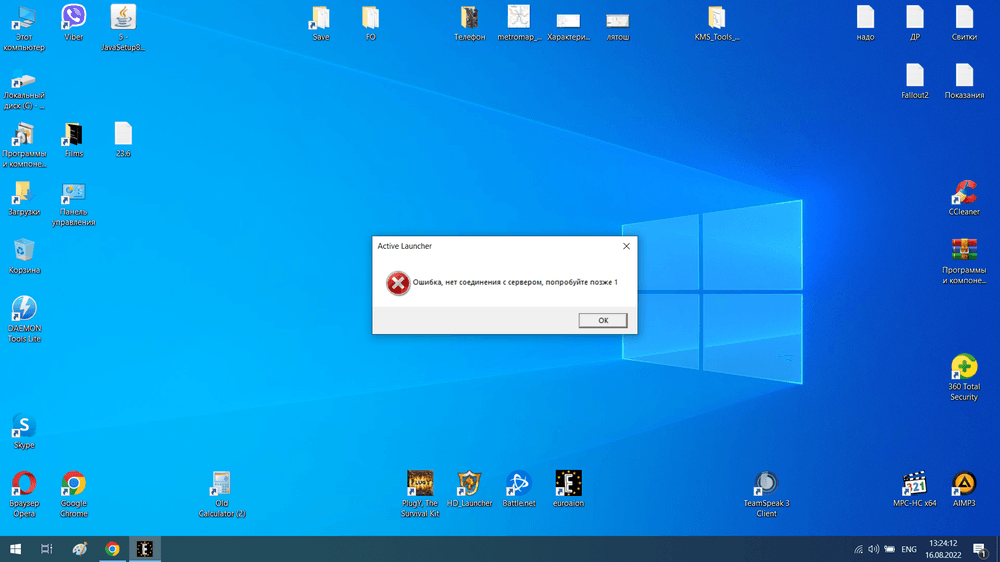Select the TeamSpeak 3 Client shortcut
This screenshot has width=1000, height=562.
pyautogui.click(x=766, y=485)
